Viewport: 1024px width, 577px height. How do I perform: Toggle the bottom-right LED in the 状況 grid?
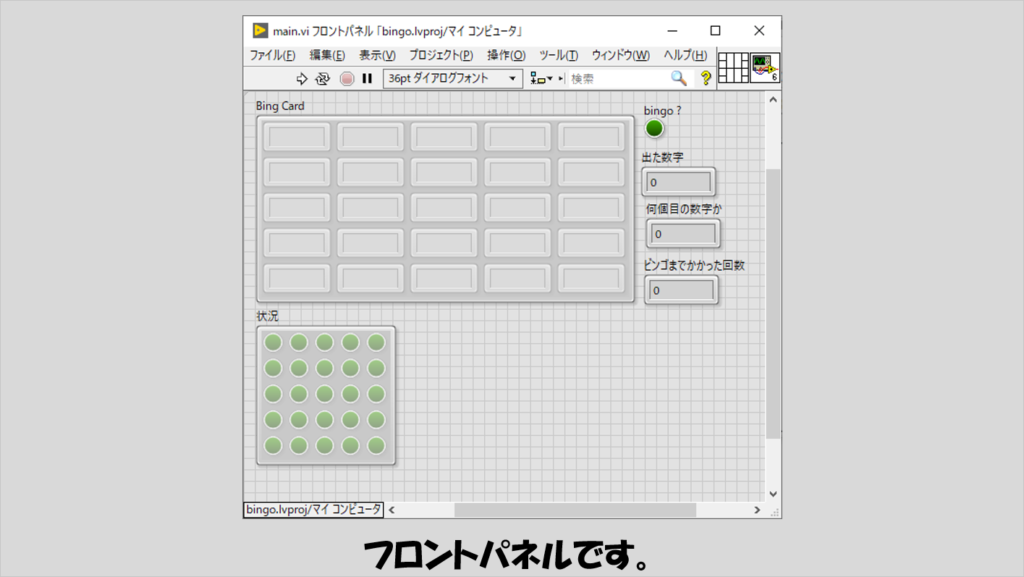pyautogui.click(x=376, y=445)
